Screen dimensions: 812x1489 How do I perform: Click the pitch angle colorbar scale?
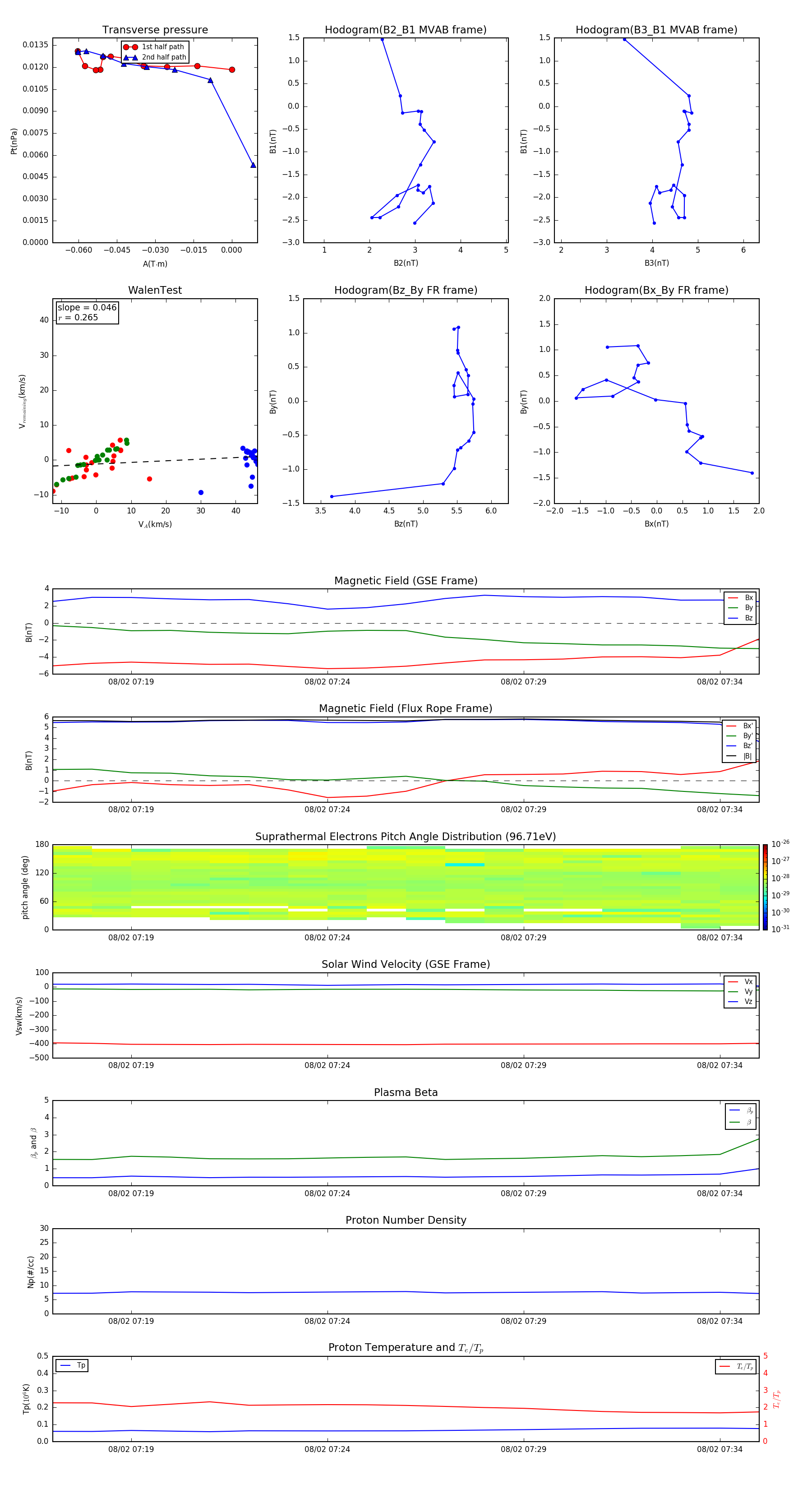point(765,887)
